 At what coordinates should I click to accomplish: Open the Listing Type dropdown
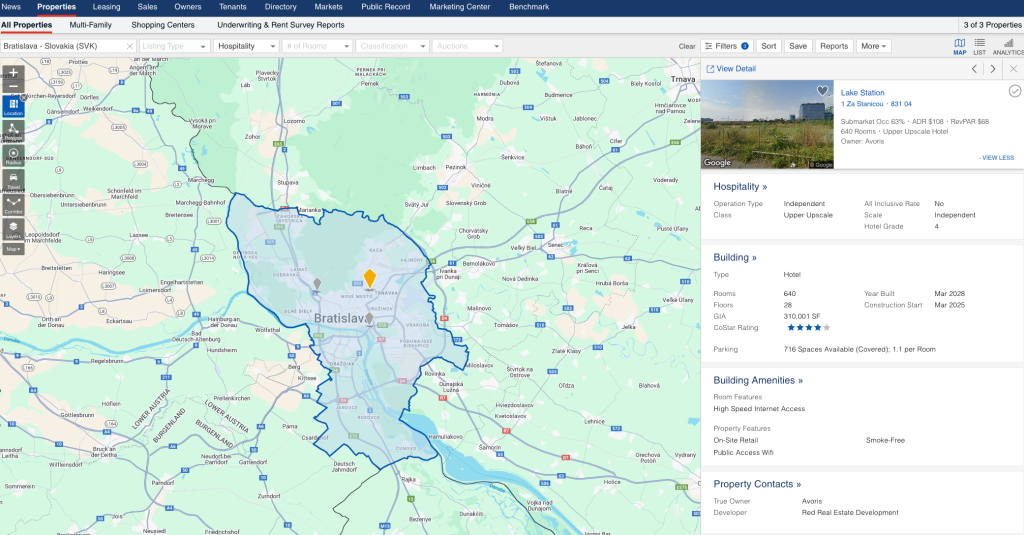pos(174,46)
